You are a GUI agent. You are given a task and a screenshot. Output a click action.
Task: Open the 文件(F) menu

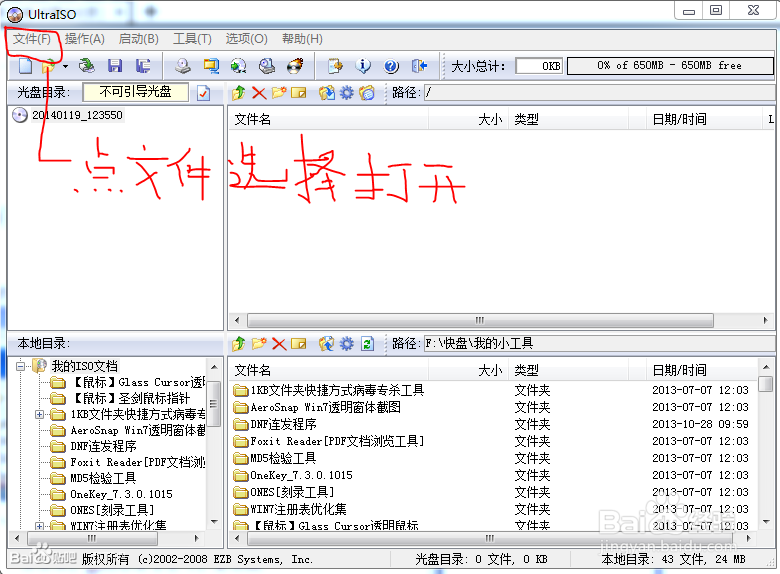coord(32,39)
